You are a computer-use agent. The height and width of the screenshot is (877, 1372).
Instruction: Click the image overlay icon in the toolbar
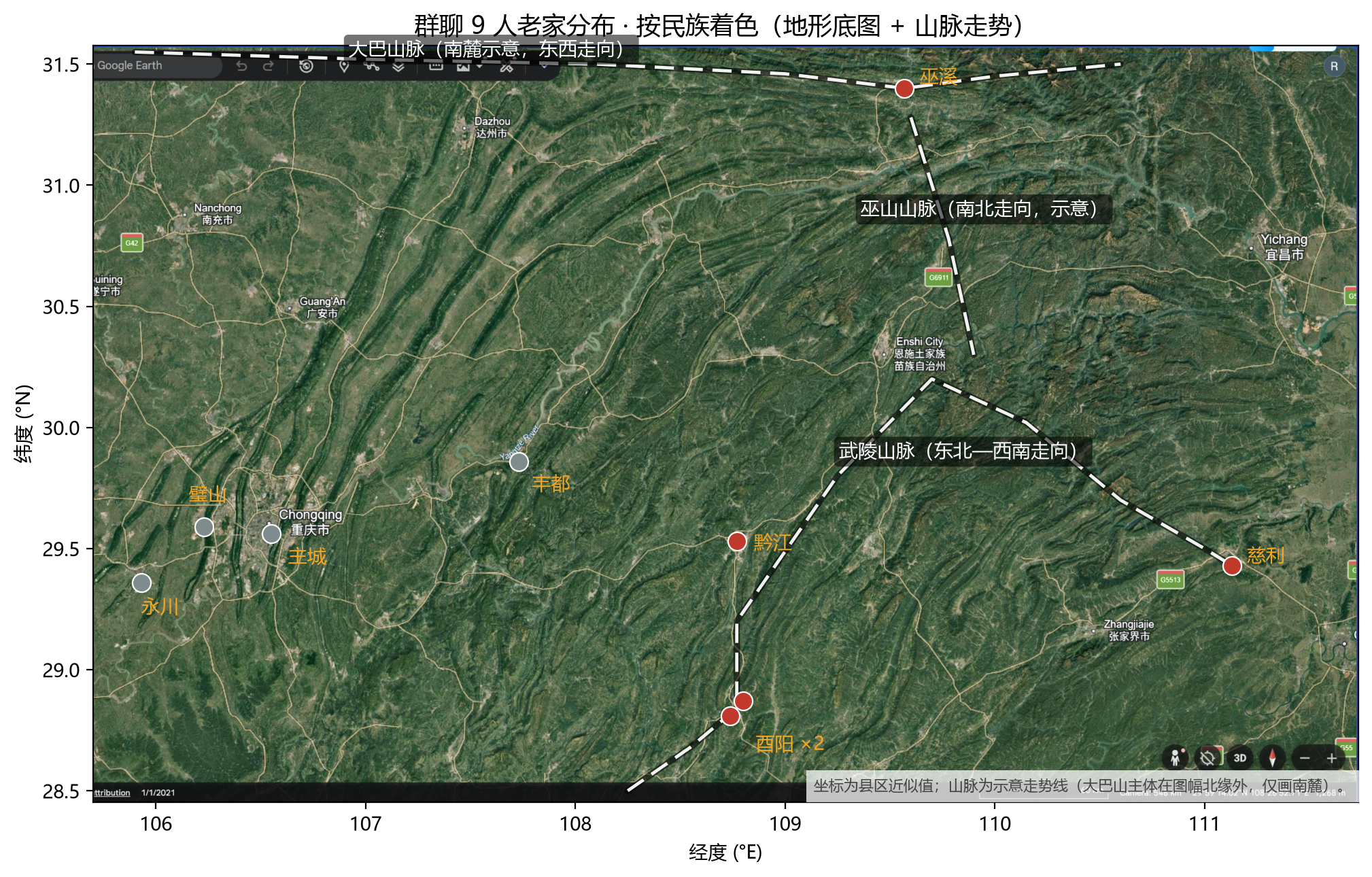pyautogui.click(x=463, y=66)
